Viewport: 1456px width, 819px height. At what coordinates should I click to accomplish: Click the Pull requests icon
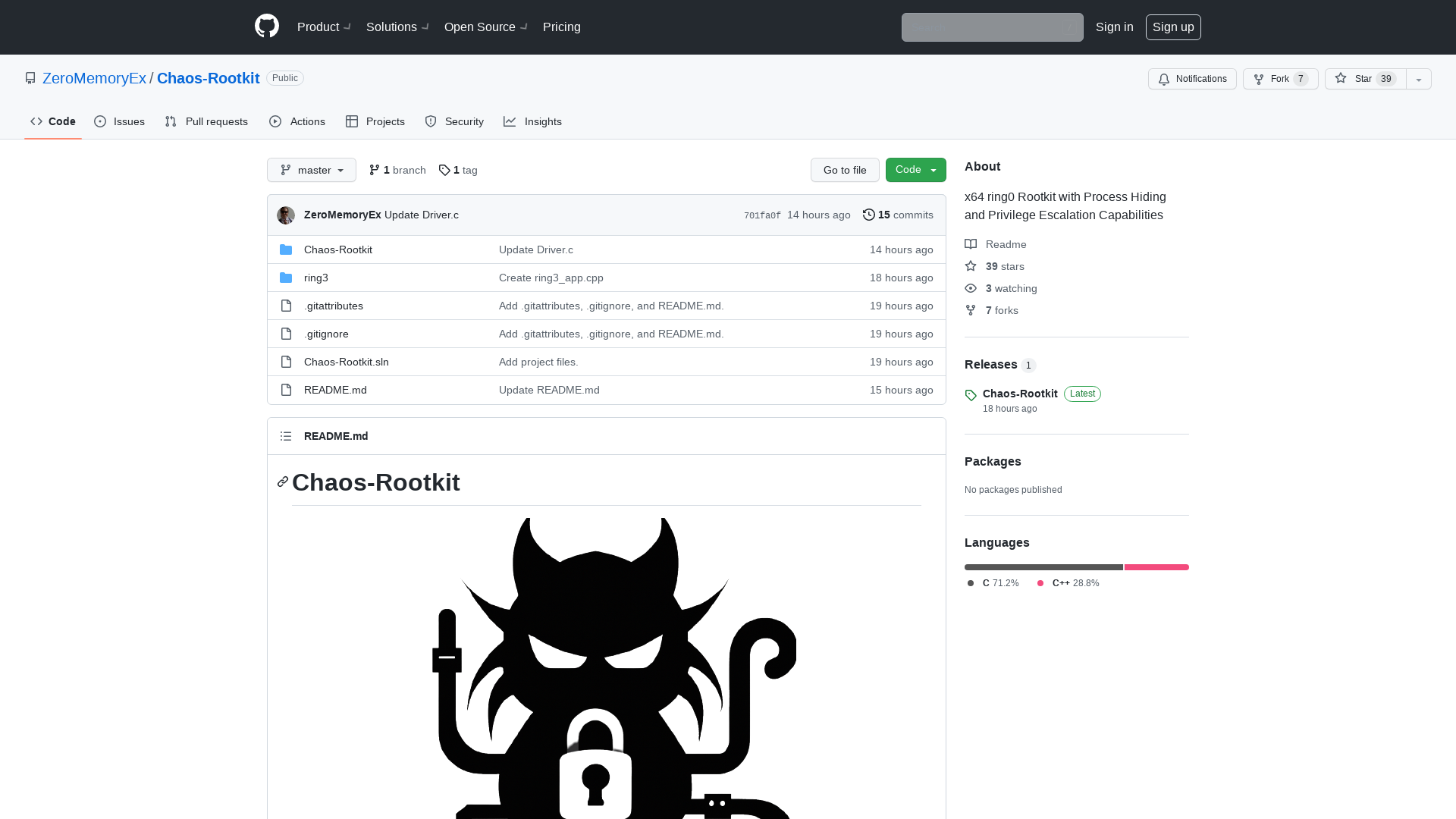170,121
